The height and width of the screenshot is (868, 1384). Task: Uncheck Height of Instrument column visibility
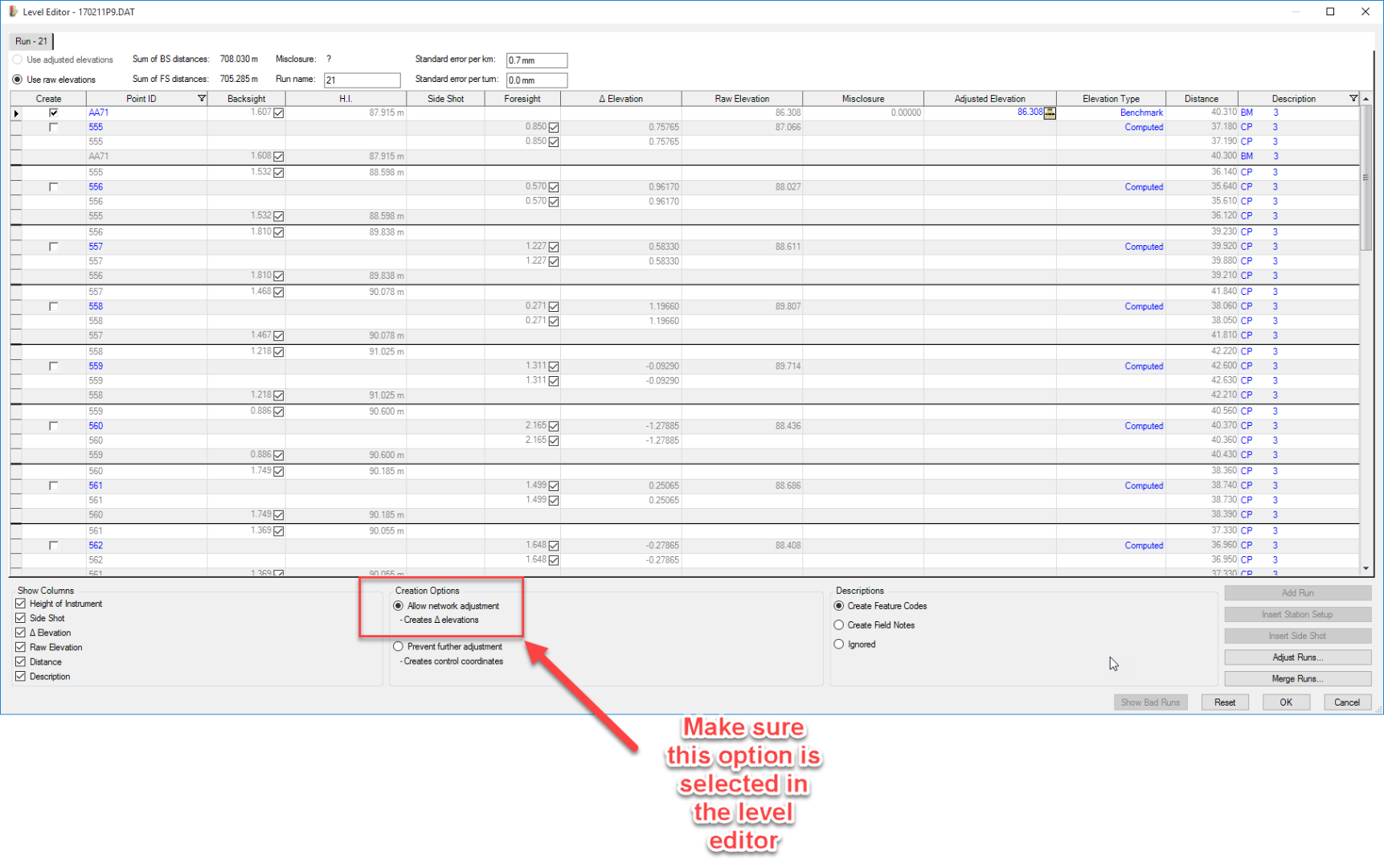pyautogui.click(x=20, y=604)
